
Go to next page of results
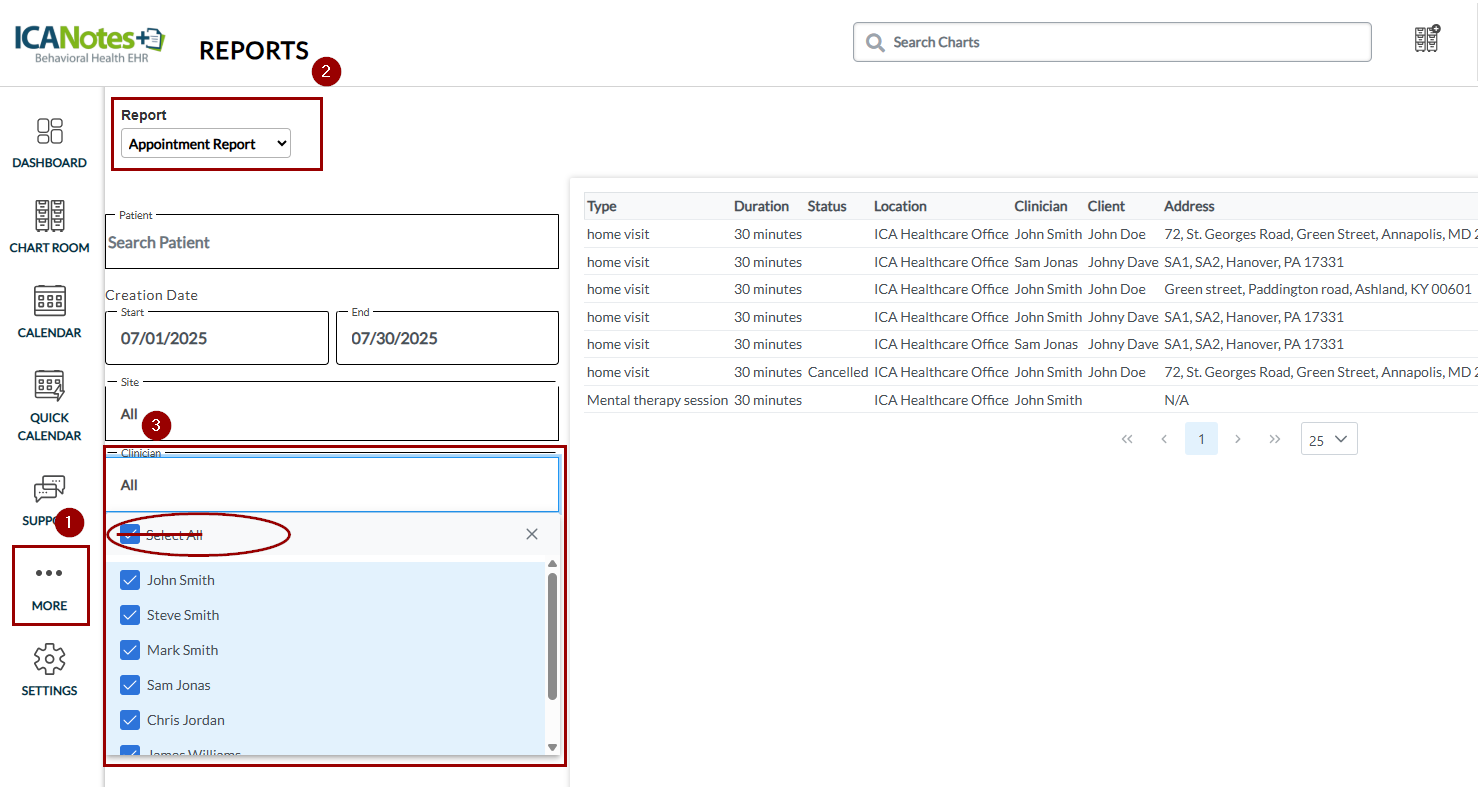[1238, 439]
